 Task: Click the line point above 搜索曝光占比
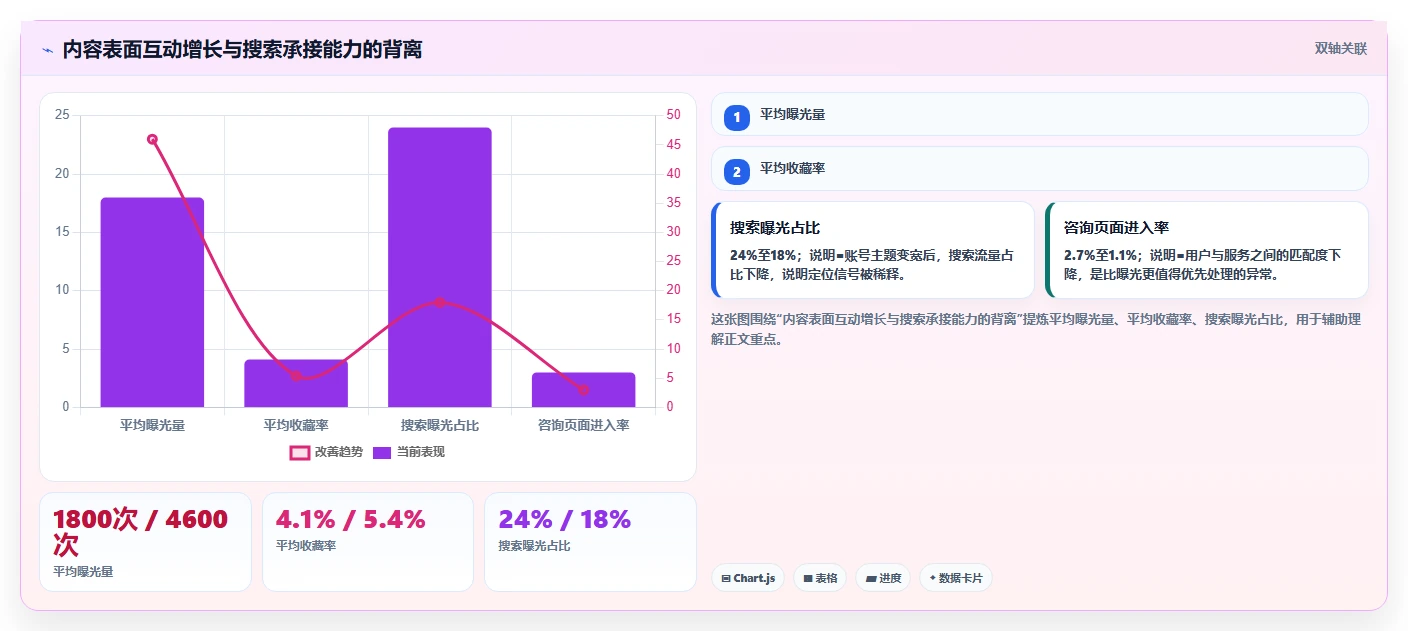[440, 302]
